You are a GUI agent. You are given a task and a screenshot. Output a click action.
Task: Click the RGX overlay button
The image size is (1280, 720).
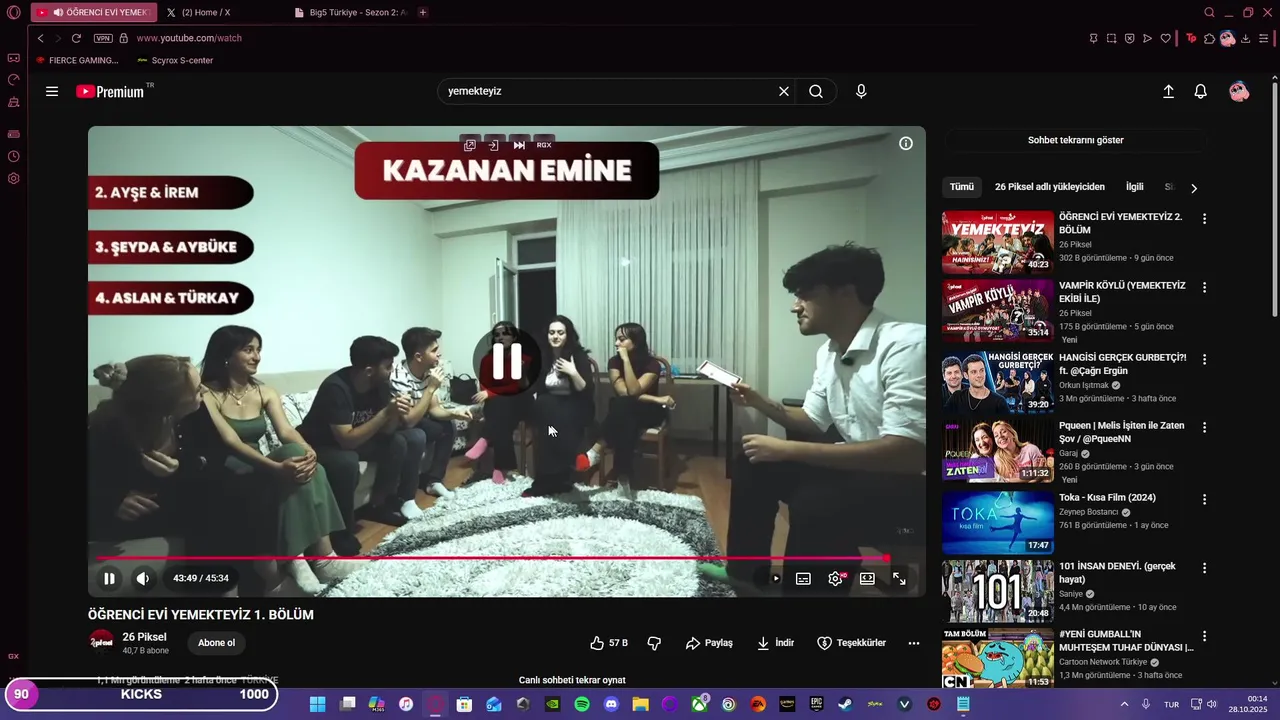pos(544,145)
